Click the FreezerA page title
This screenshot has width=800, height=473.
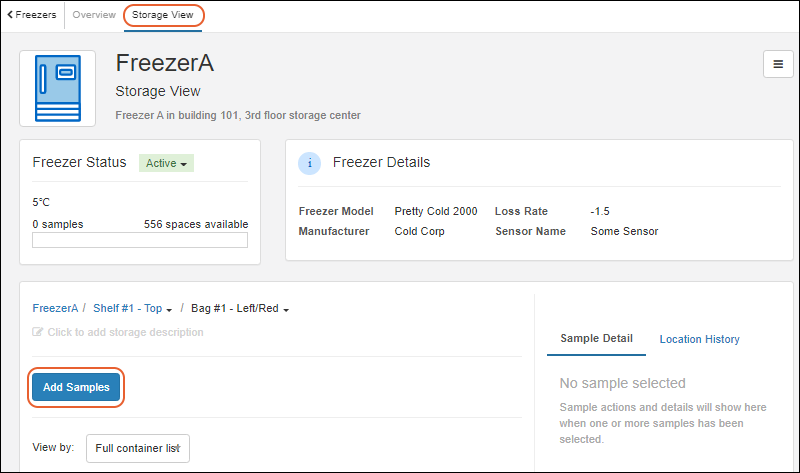click(x=165, y=62)
